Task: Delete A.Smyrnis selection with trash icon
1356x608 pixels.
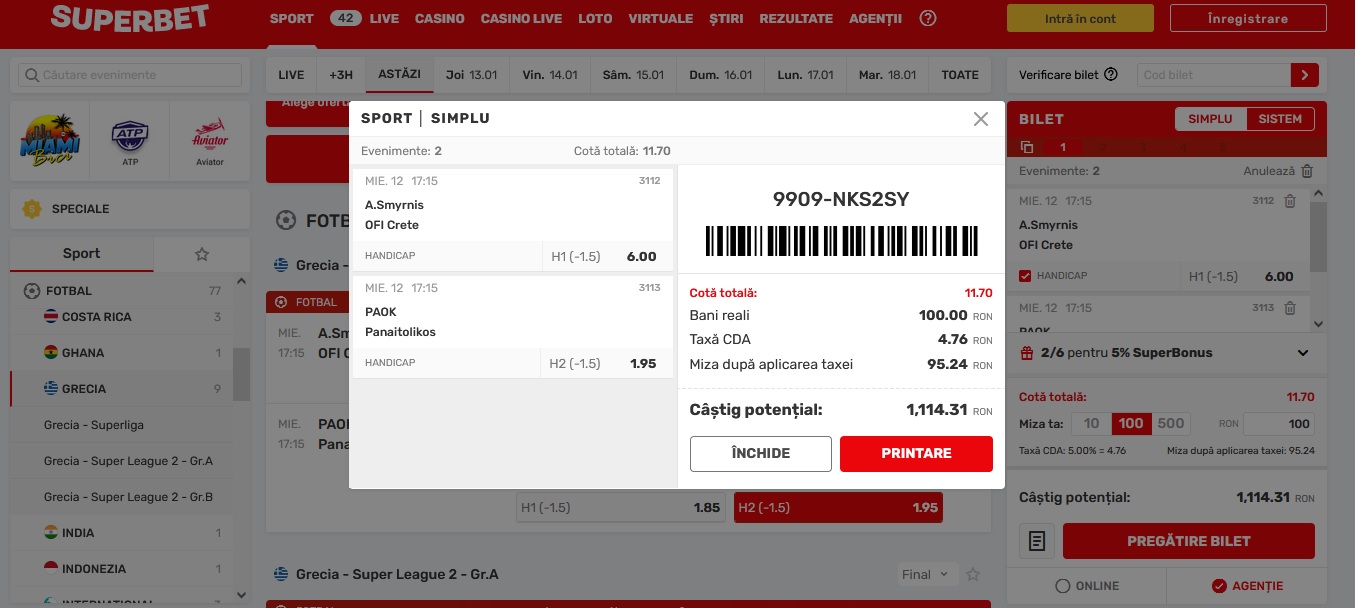Action: (x=1290, y=201)
